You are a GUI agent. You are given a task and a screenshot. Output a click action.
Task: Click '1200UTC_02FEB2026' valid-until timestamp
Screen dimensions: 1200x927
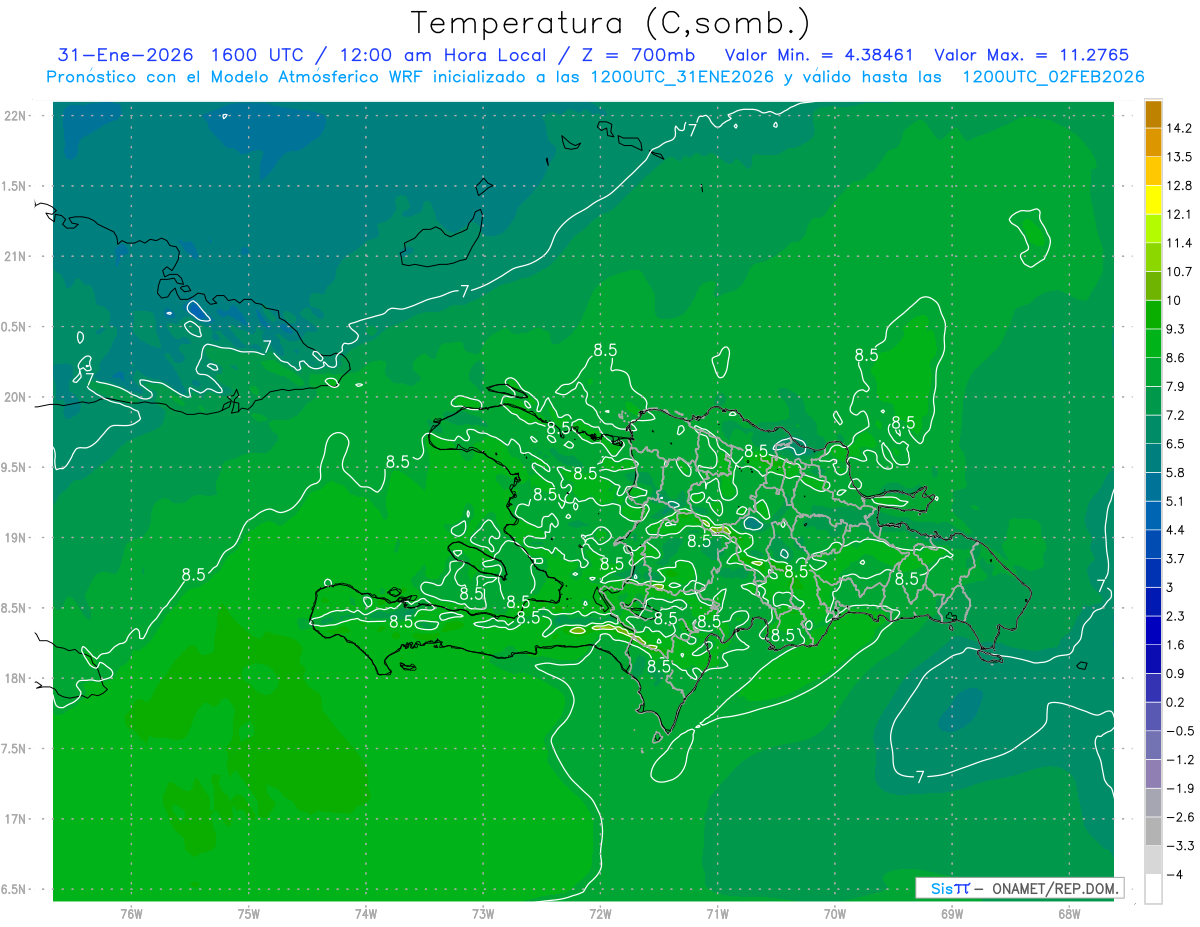pyautogui.click(x=1053, y=77)
